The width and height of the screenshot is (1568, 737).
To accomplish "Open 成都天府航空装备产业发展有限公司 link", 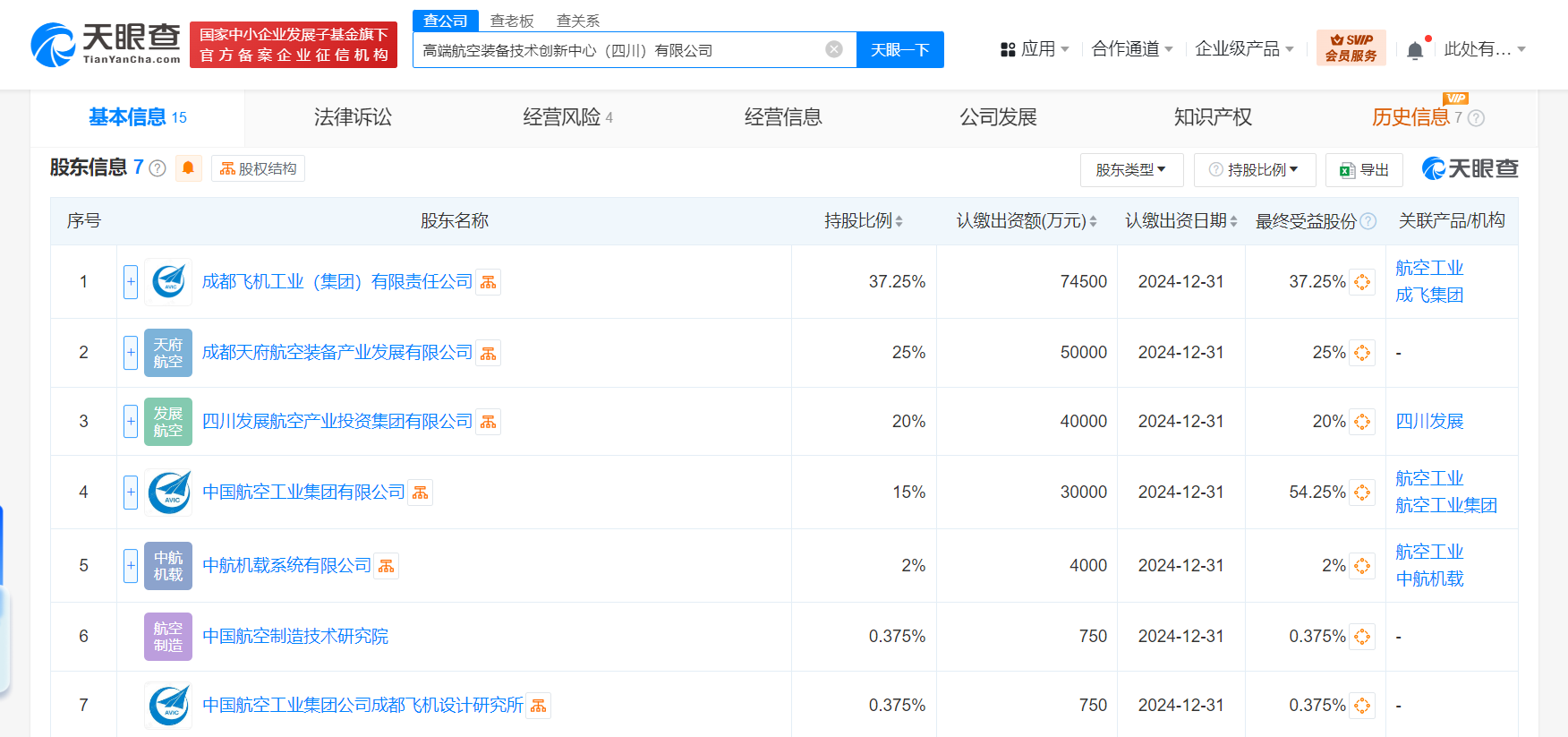I will pos(337,353).
